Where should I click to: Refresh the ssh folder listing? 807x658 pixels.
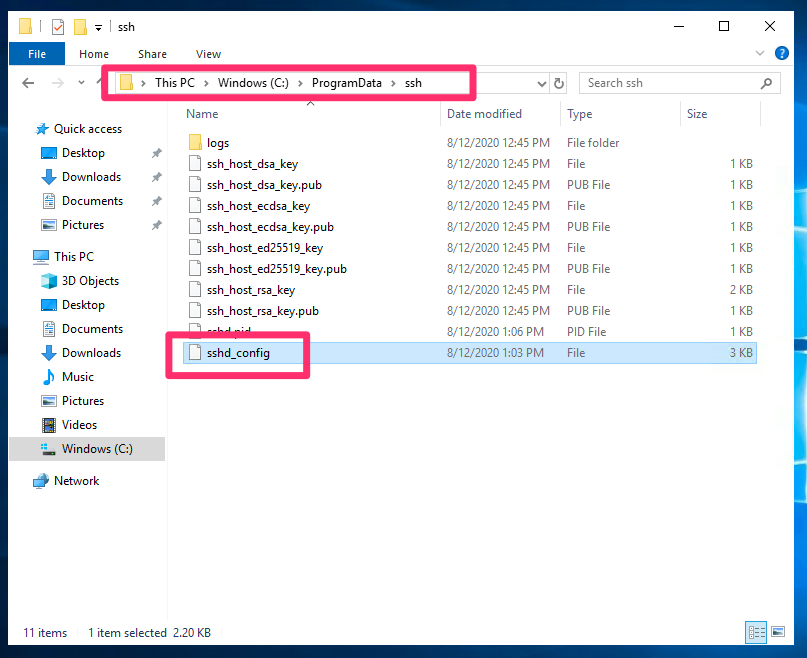click(x=561, y=83)
